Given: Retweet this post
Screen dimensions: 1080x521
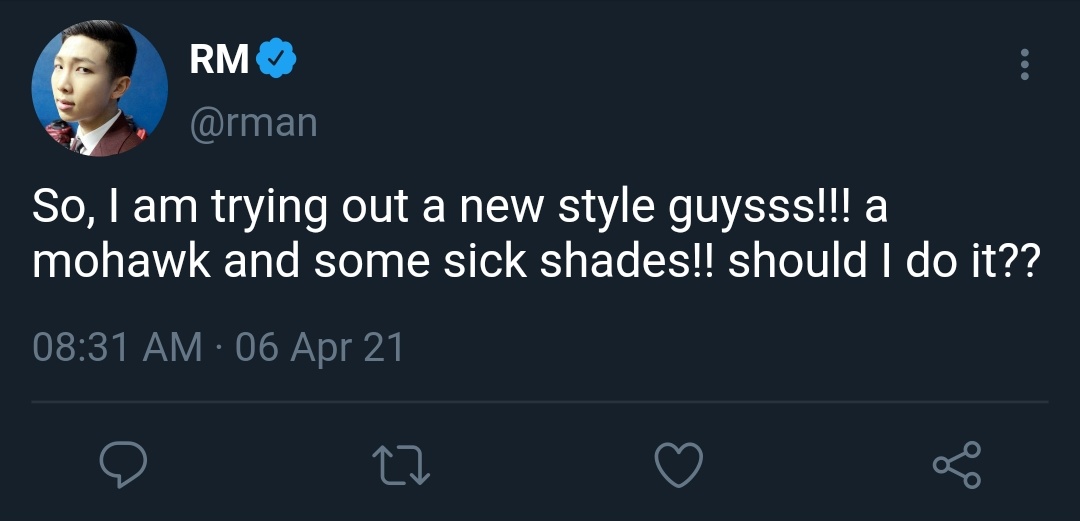Looking at the screenshot, I should [402, 465].
